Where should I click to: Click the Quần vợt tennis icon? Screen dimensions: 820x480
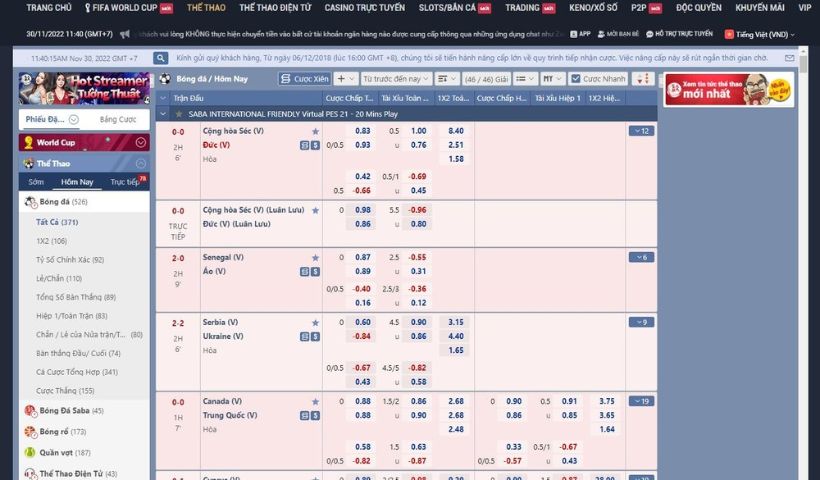[30, 453]
